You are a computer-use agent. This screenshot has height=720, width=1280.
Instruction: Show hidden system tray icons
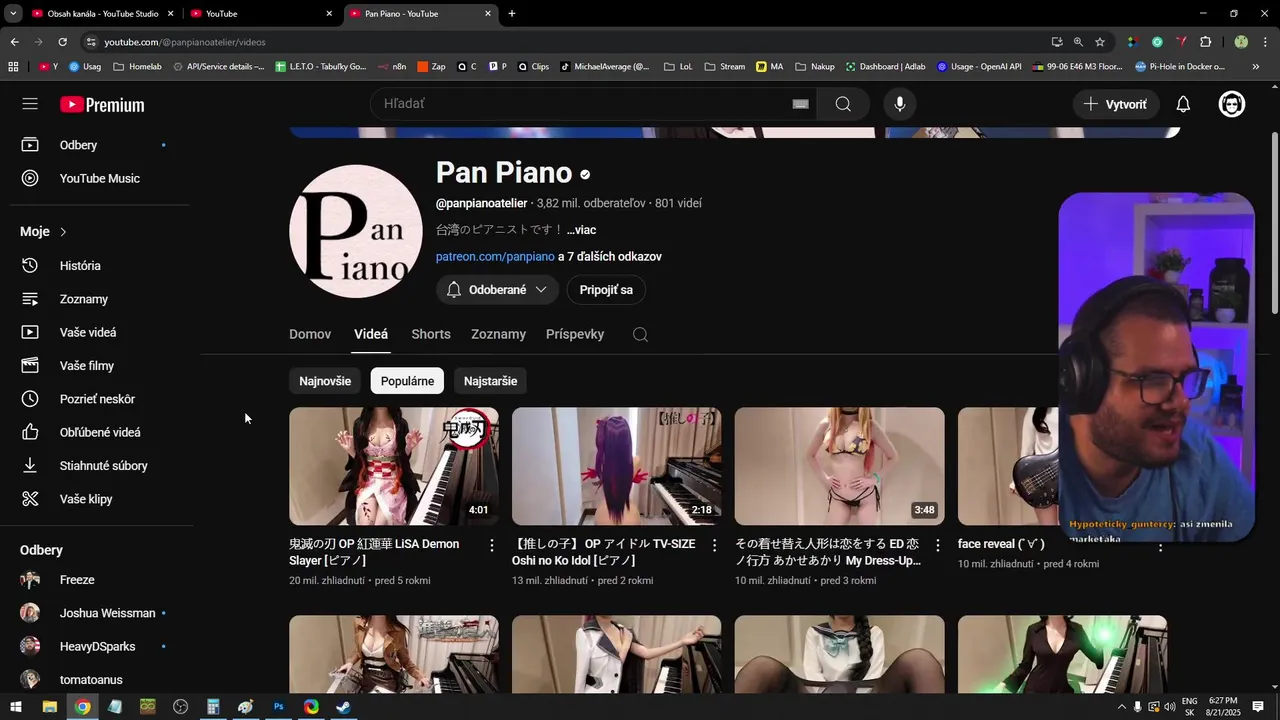1121,707
